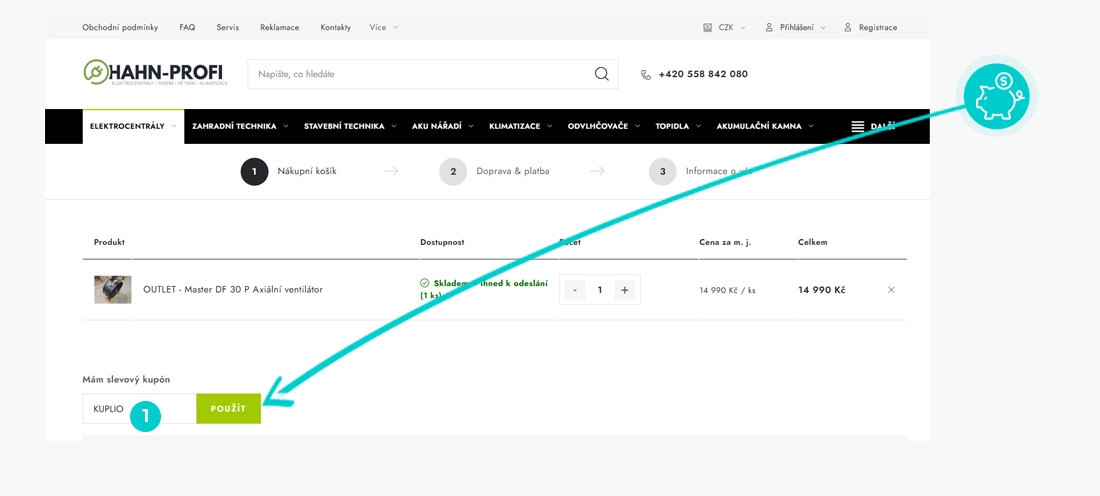
Task: Open the product thumbnail image
Action: tap(113, 290)
